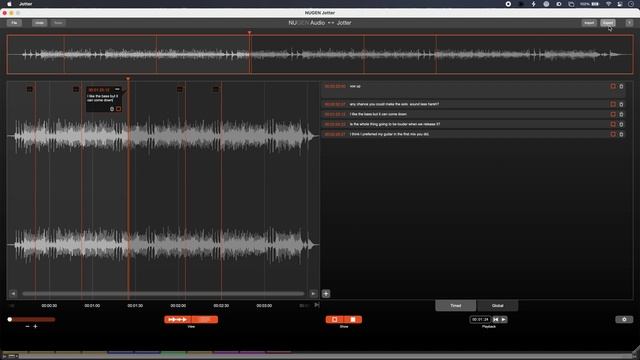Click the battery indicator in the menu bar
Viewport: 640px width, 360px height.
pyautogui.click(x=590, y=4)
